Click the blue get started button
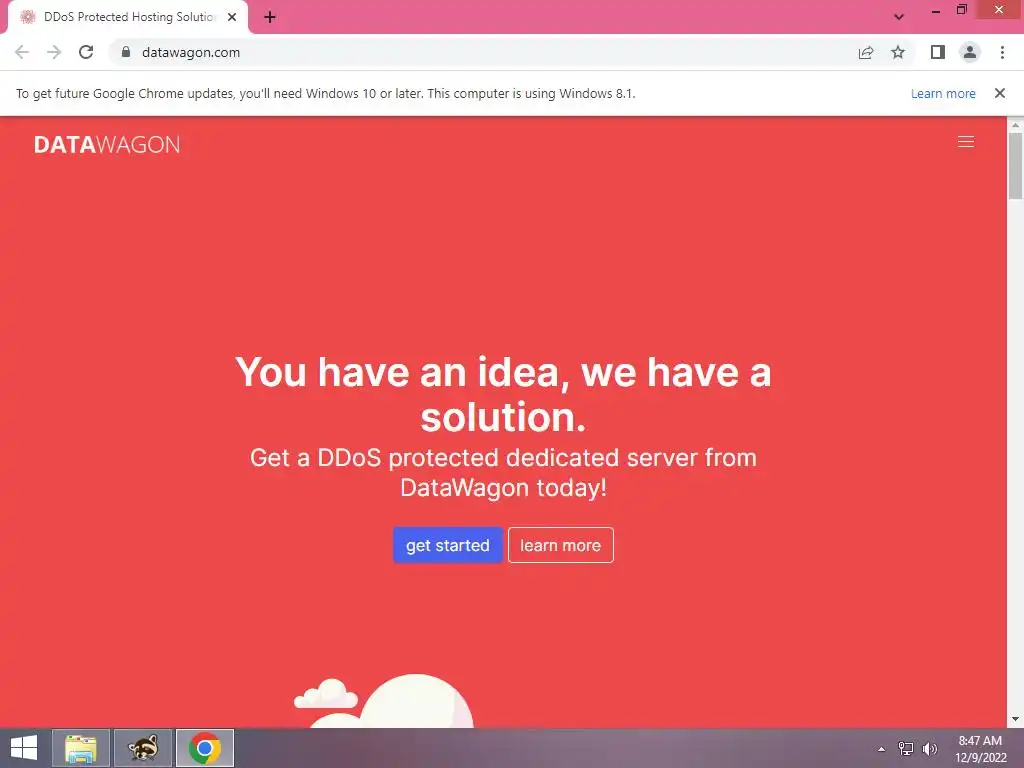Viewport: 1024px width, 768px height. pos(447,545)
